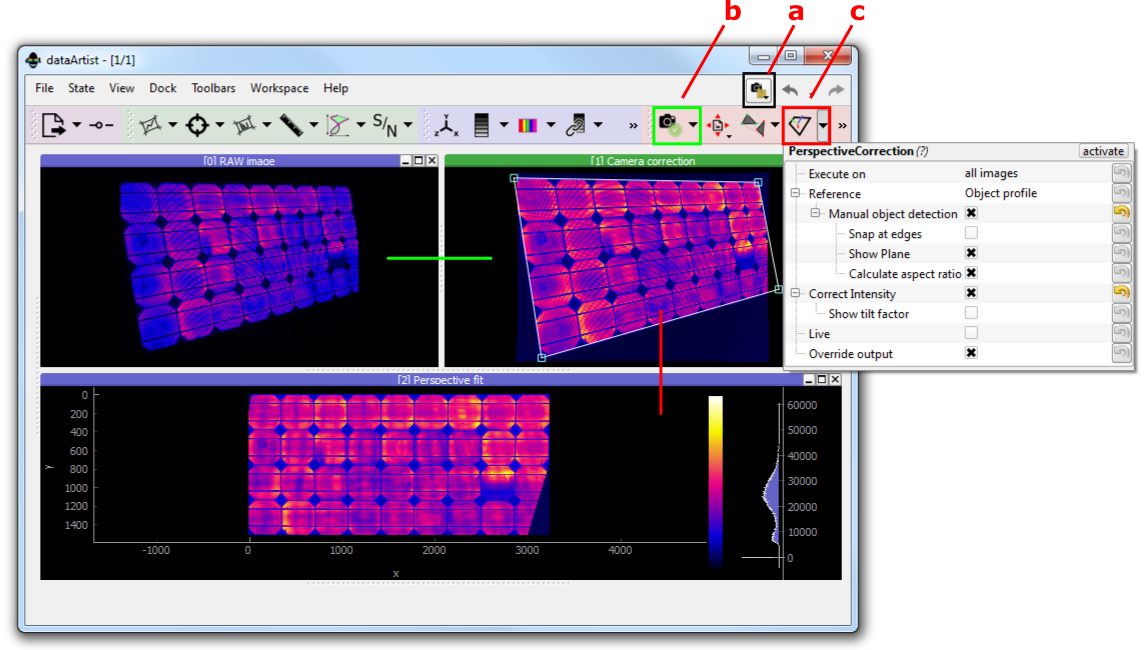The width and height of the screenshot is (1146, 650).
Task: Open the Toolbars menu
Action: click(213, 88)
